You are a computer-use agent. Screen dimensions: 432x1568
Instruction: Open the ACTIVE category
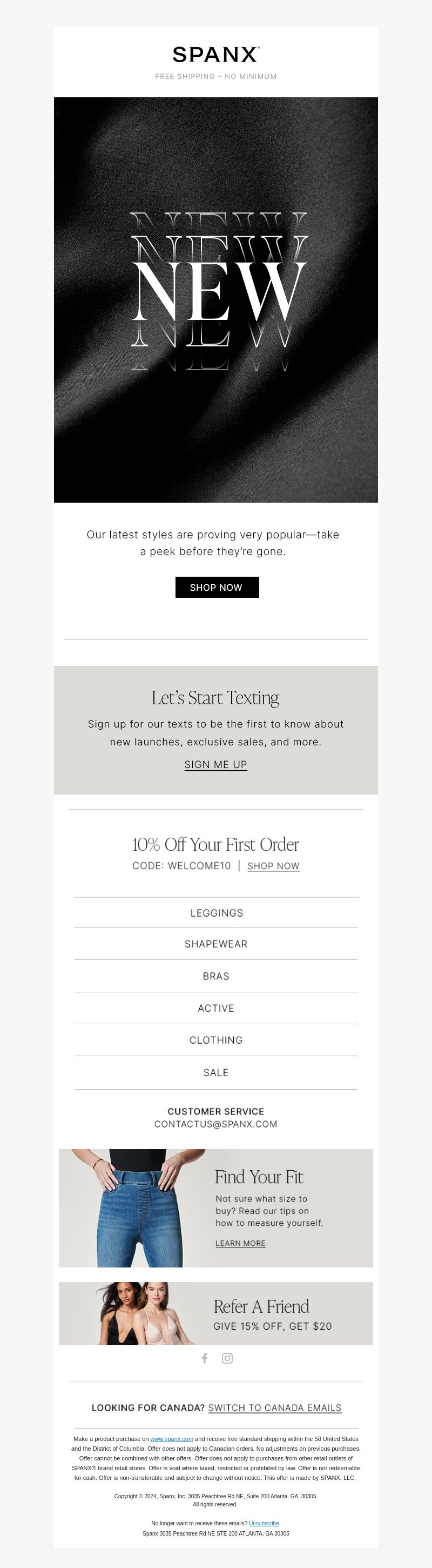pos(216,1008)
